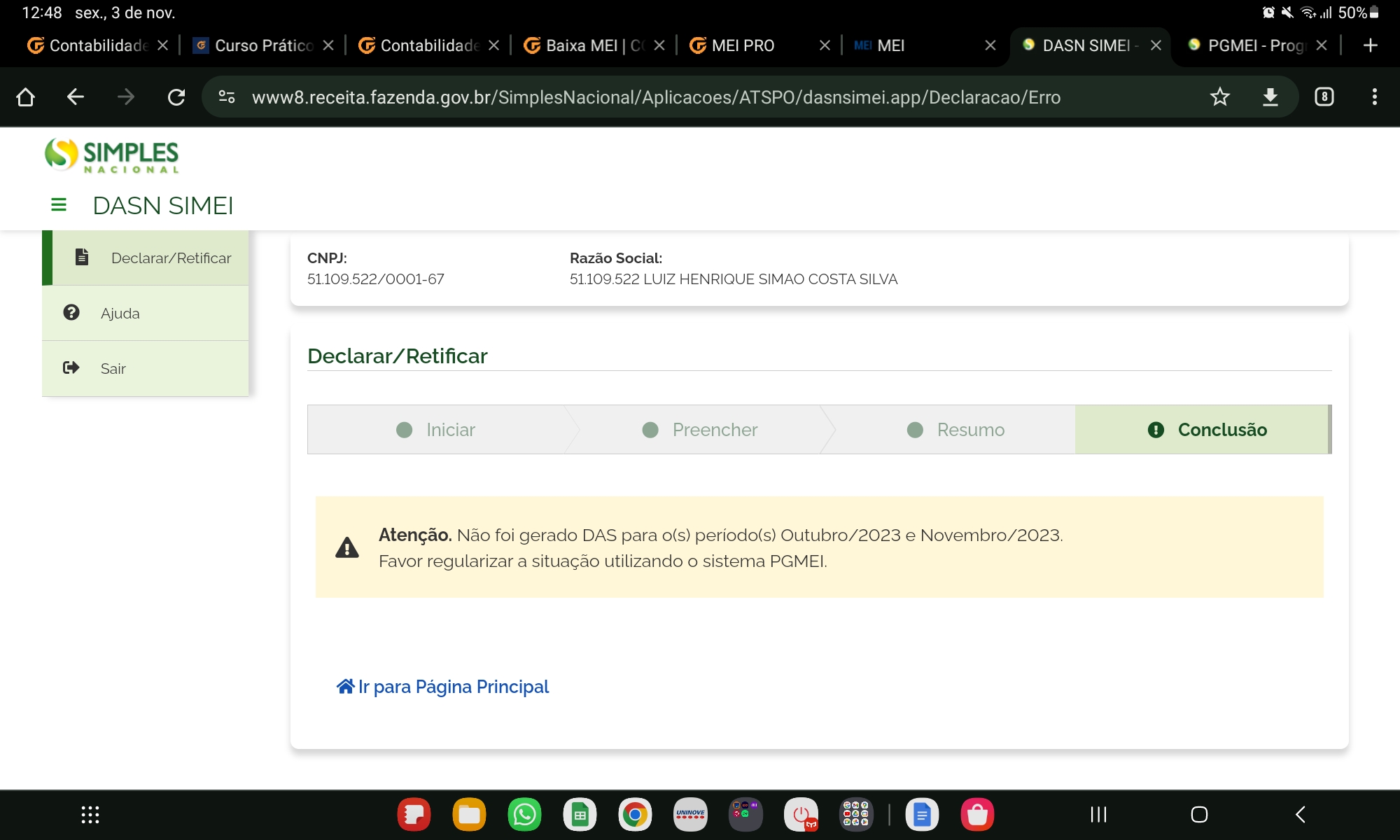This screenshot has height=840, width=1400.
Task: Switch to the PGMEI browser tab
Action: click(x=1248, y=45)
